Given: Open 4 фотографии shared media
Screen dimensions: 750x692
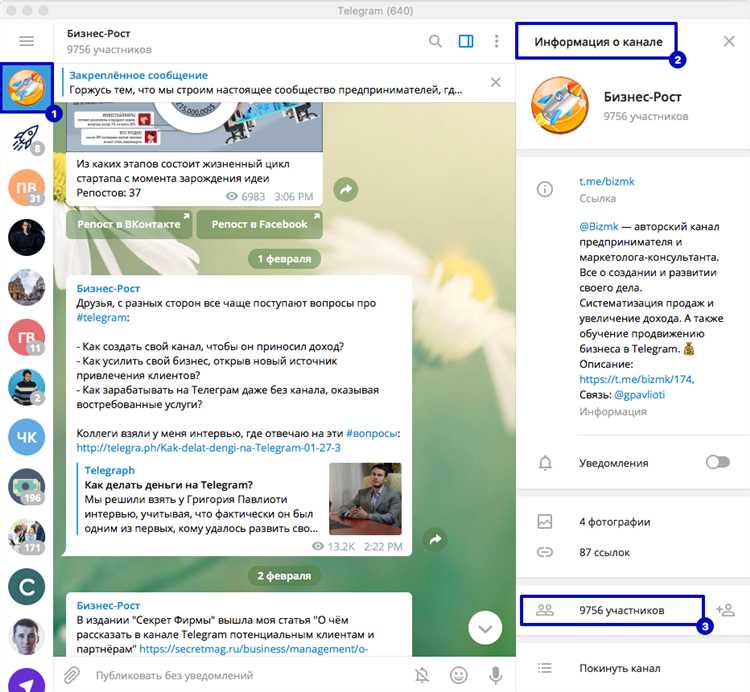Looking at the screenshot, I should (x=614, y=522).
